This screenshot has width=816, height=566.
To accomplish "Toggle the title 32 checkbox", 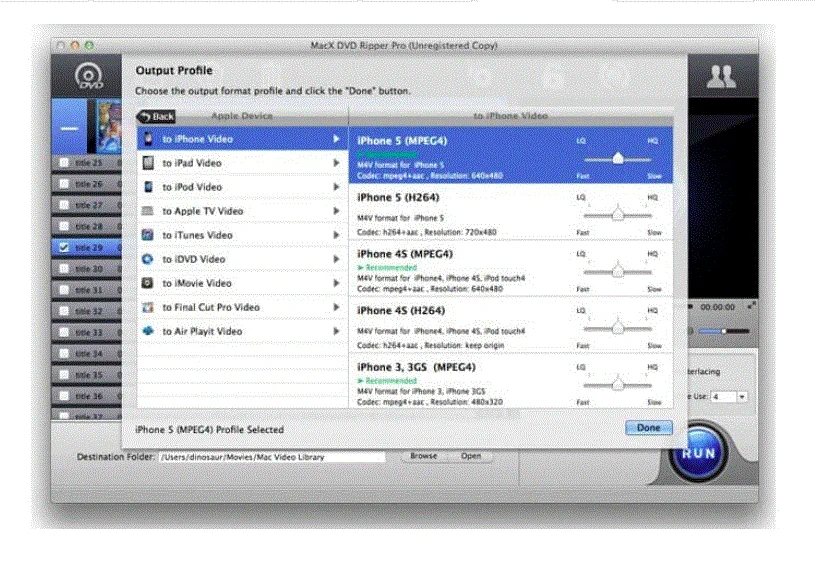I will tap(64, 311).
